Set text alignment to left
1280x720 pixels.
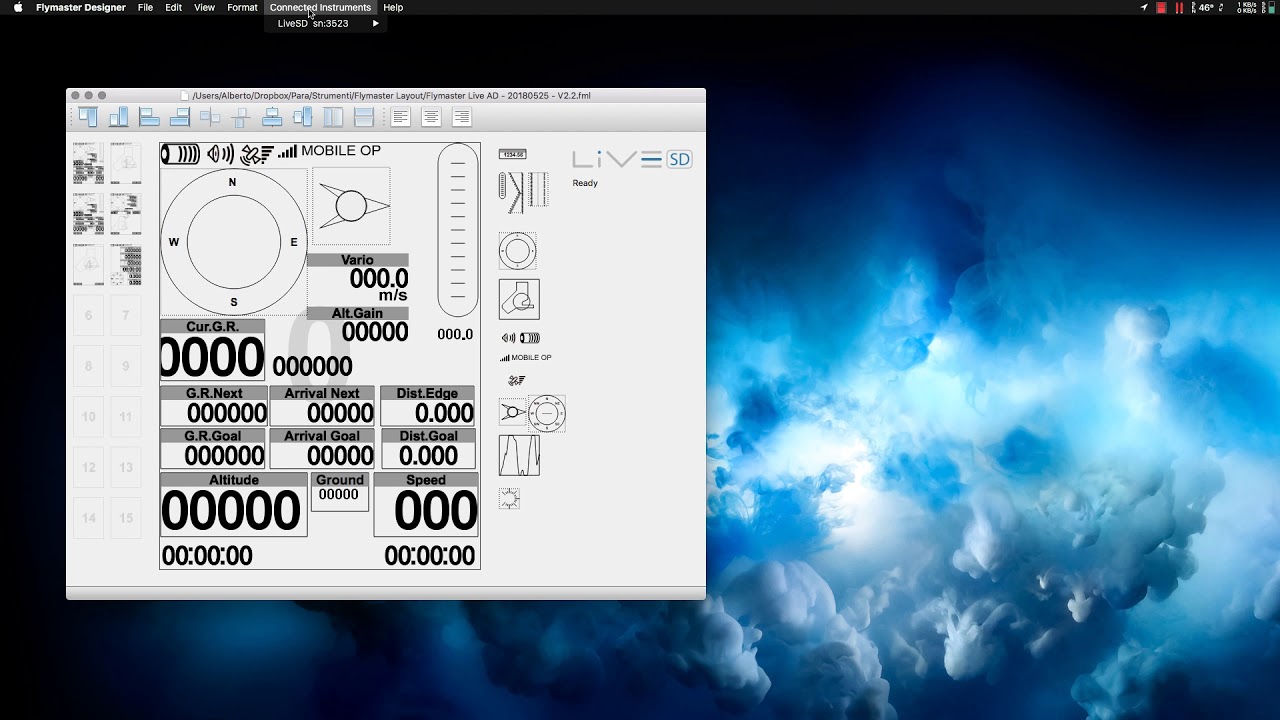[400, 117]
